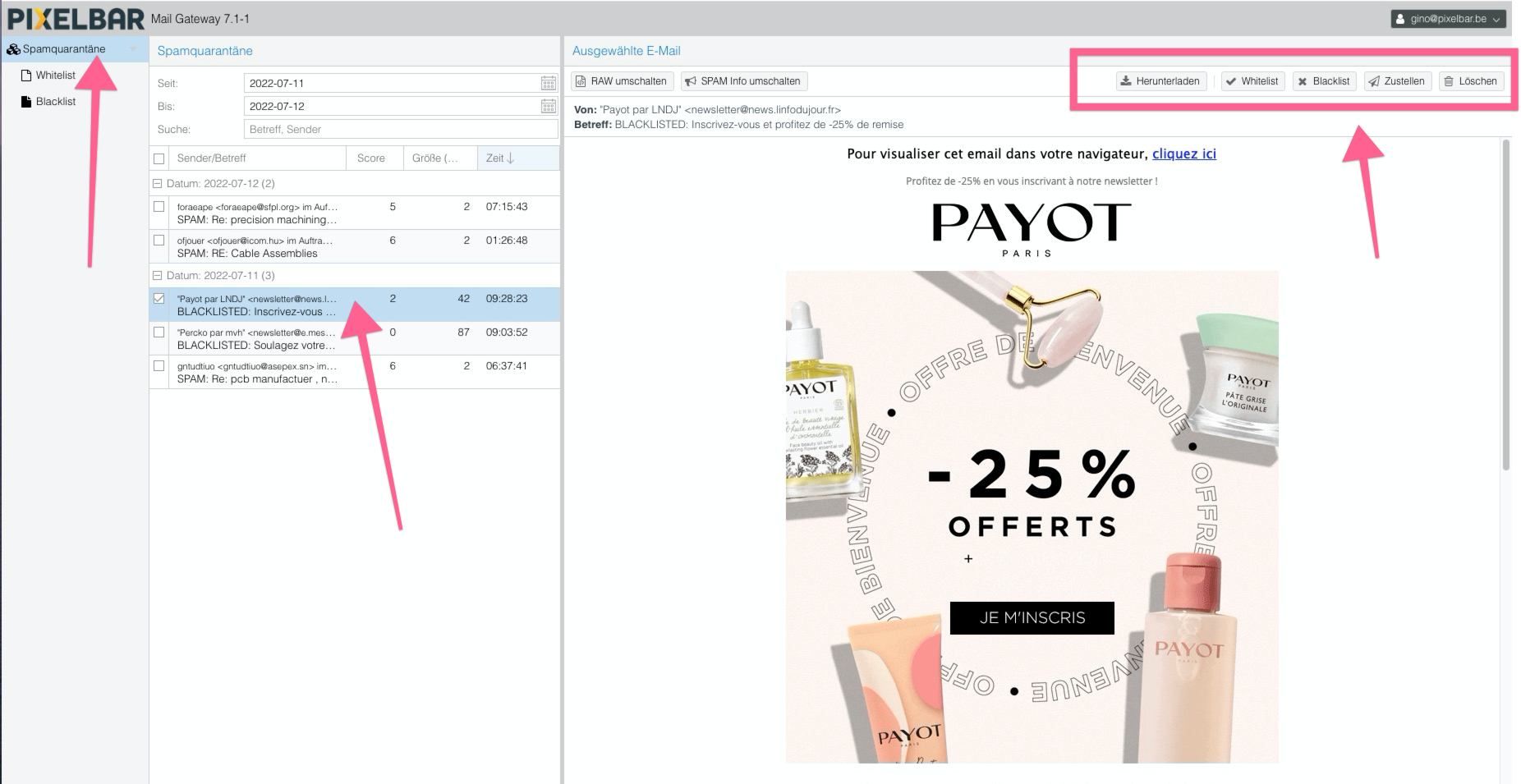Check the Percko par mvh email
The image size is (1521, 784).
click(x=159, y=332)
